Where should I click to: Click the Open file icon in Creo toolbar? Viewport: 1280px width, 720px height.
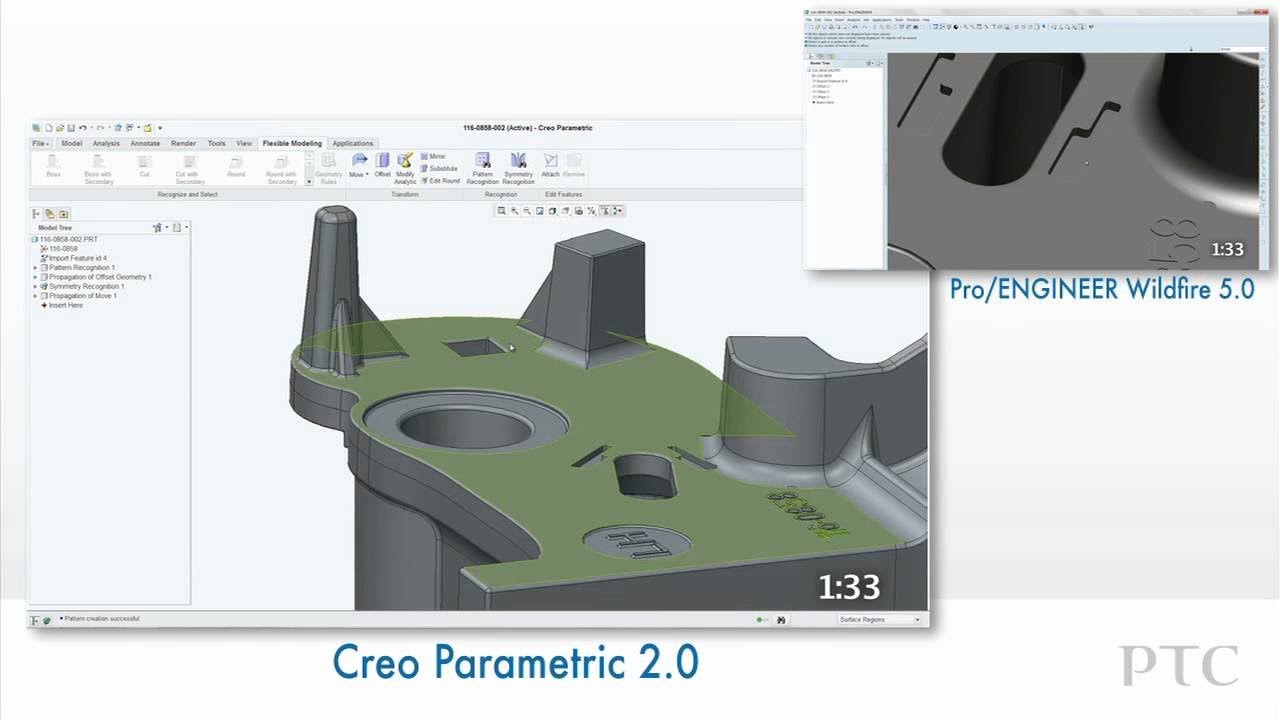59,128
